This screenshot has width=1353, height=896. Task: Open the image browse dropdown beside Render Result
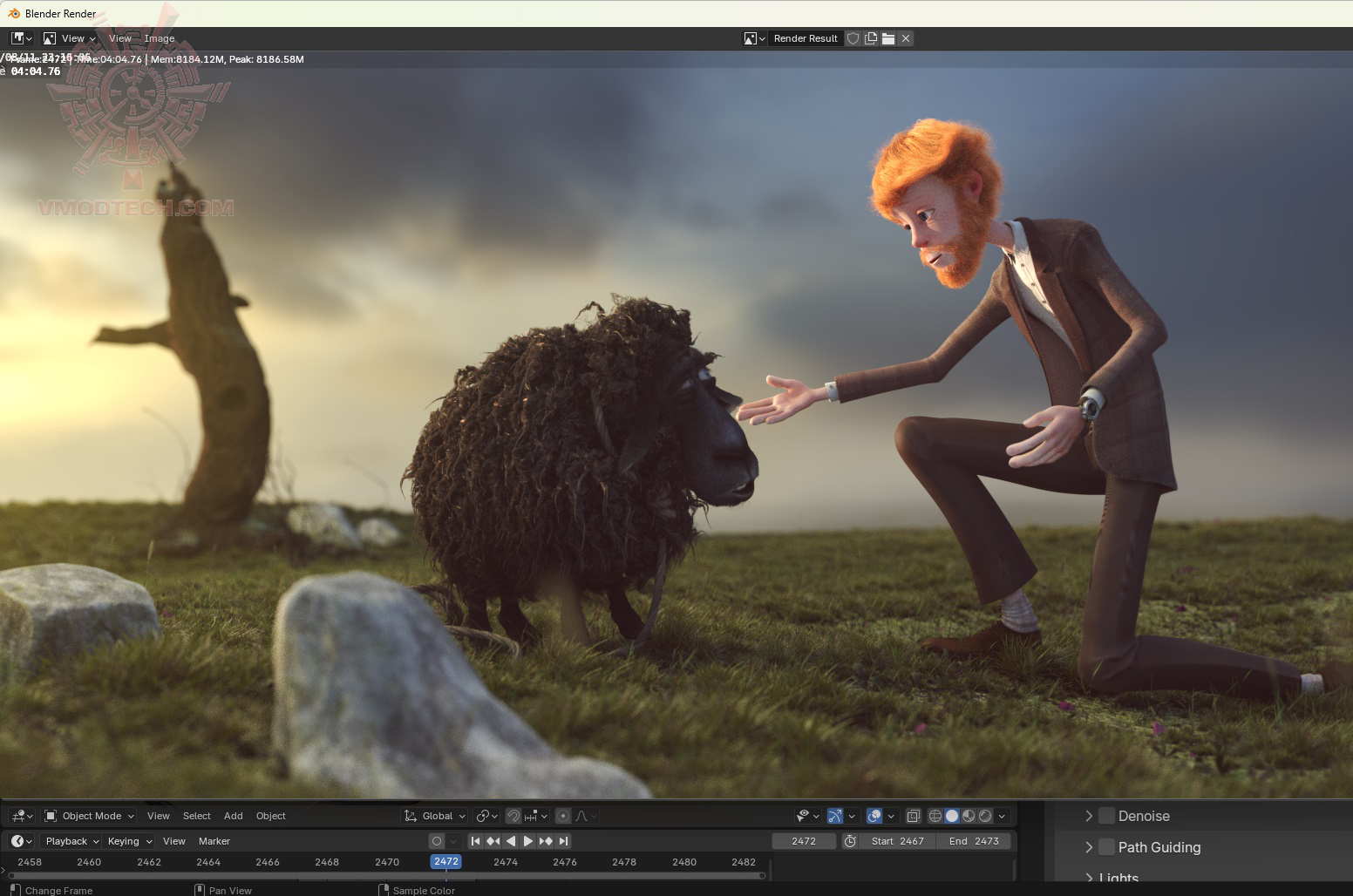point(754,38)
